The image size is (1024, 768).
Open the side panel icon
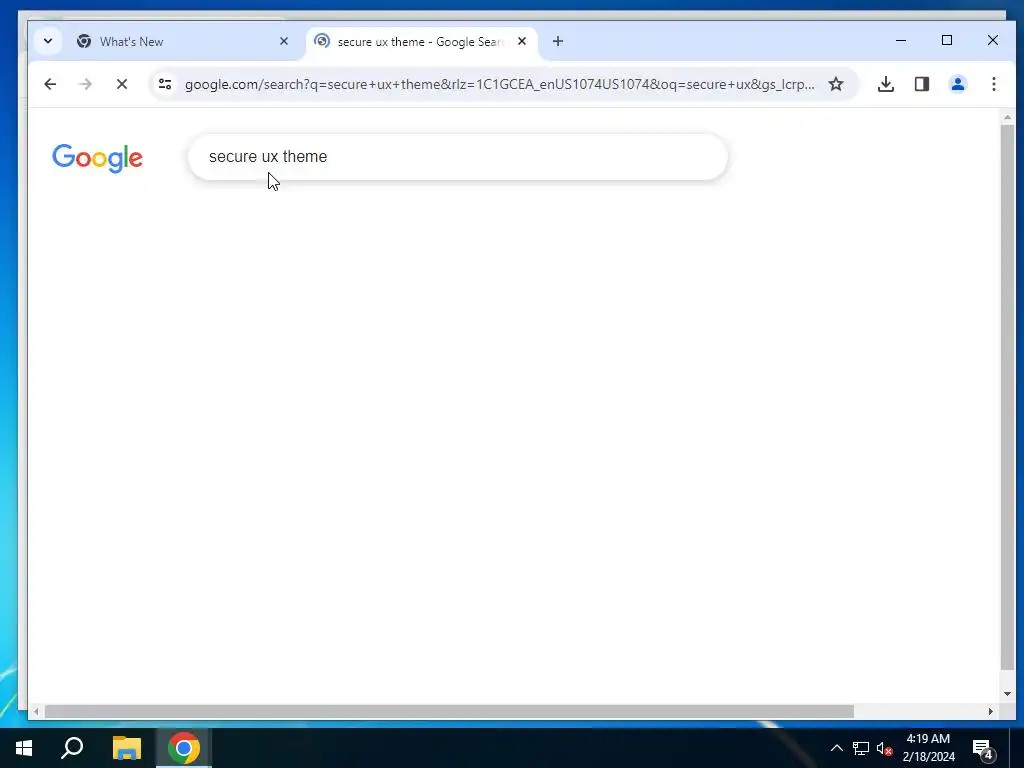[921, 84]
